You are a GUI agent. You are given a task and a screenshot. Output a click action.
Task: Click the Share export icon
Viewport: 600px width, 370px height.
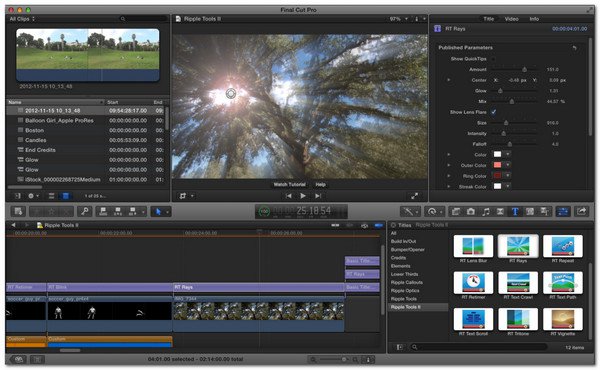click(x=582, y=211)
